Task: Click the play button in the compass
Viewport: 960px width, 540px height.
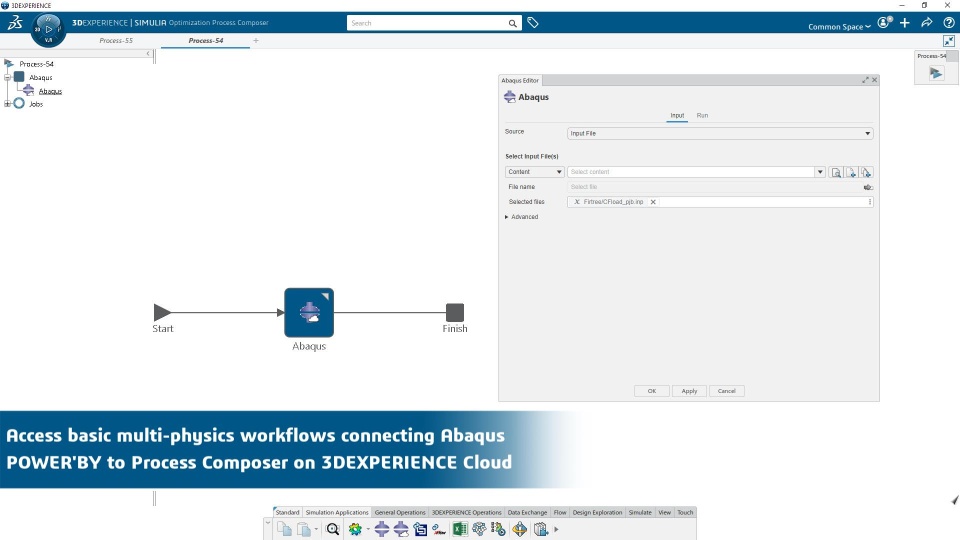Action: [48, 29]
